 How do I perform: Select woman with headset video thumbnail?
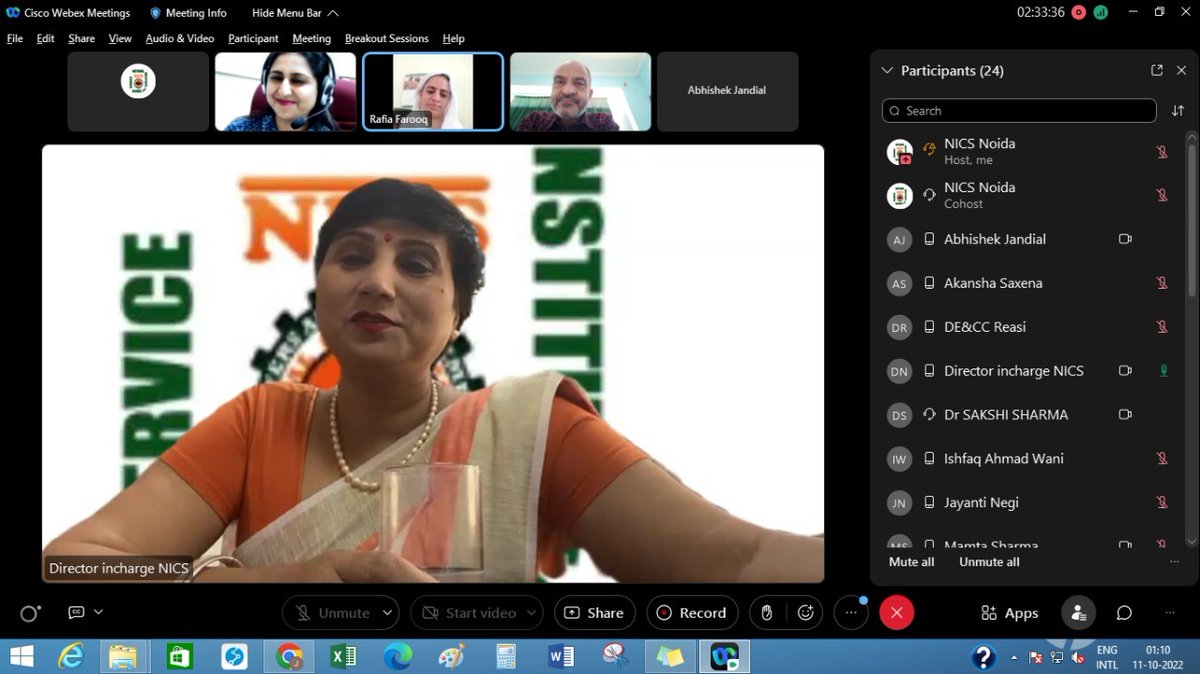click(286, 91)
